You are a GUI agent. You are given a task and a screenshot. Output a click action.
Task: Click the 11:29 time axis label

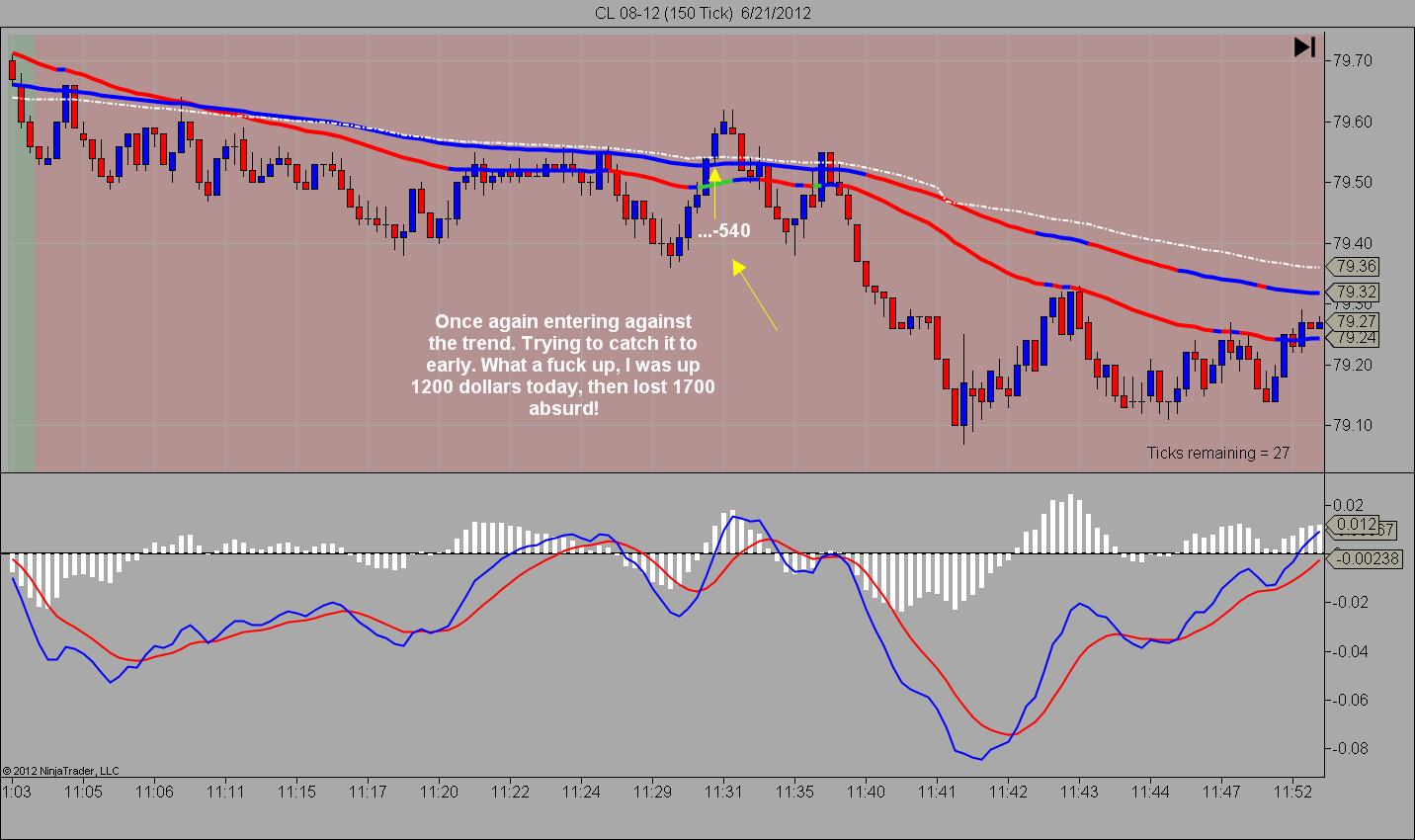click(x=652, y=792)
